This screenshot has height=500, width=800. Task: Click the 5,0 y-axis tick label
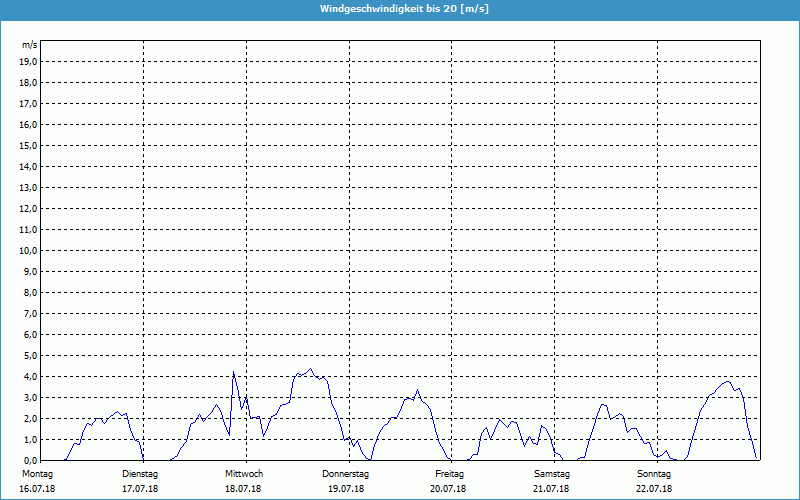point(30,356)
